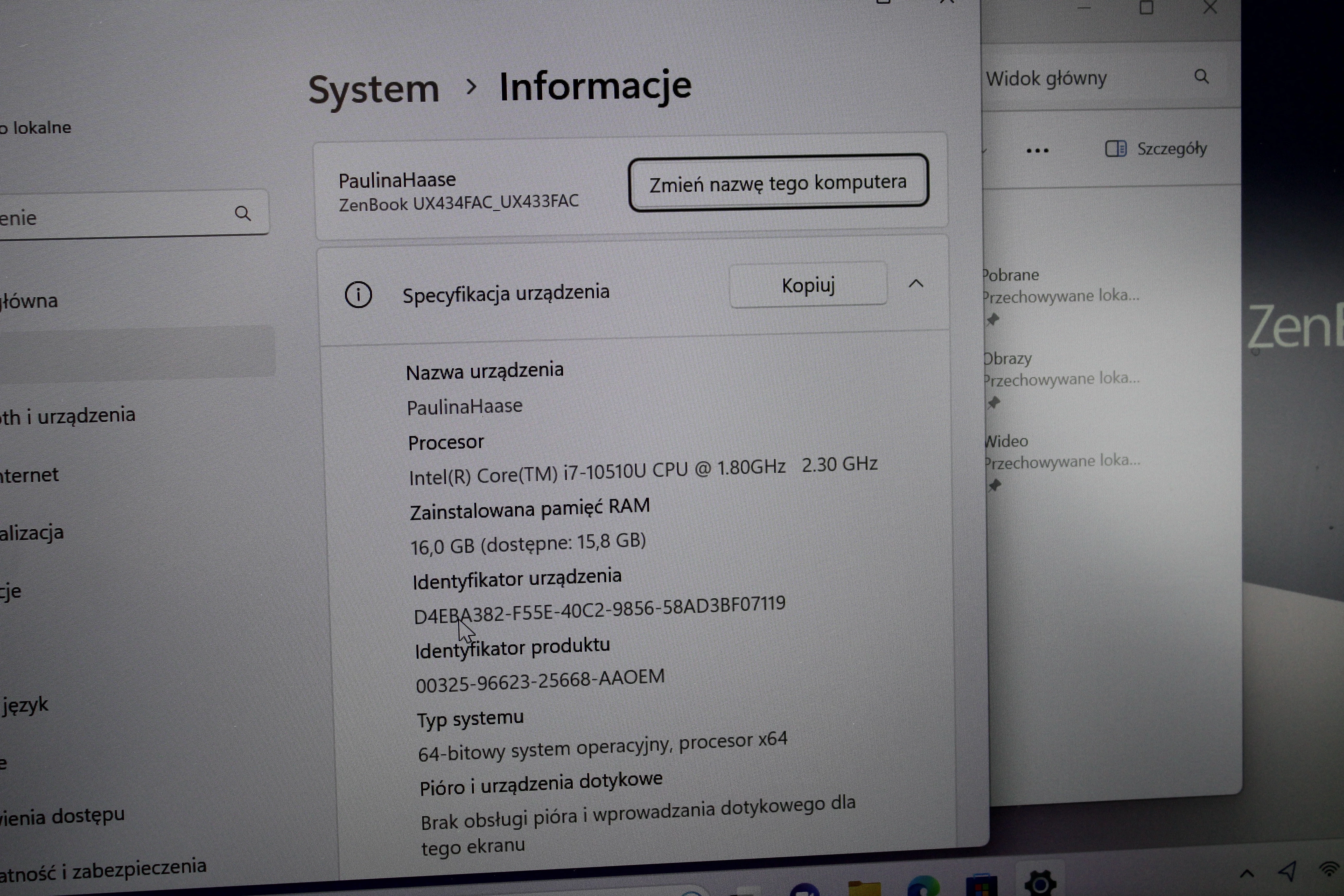Click the info icon beside 'Specyfikacja urządzenia'
Screen dimensions: 1344x896
358,295
